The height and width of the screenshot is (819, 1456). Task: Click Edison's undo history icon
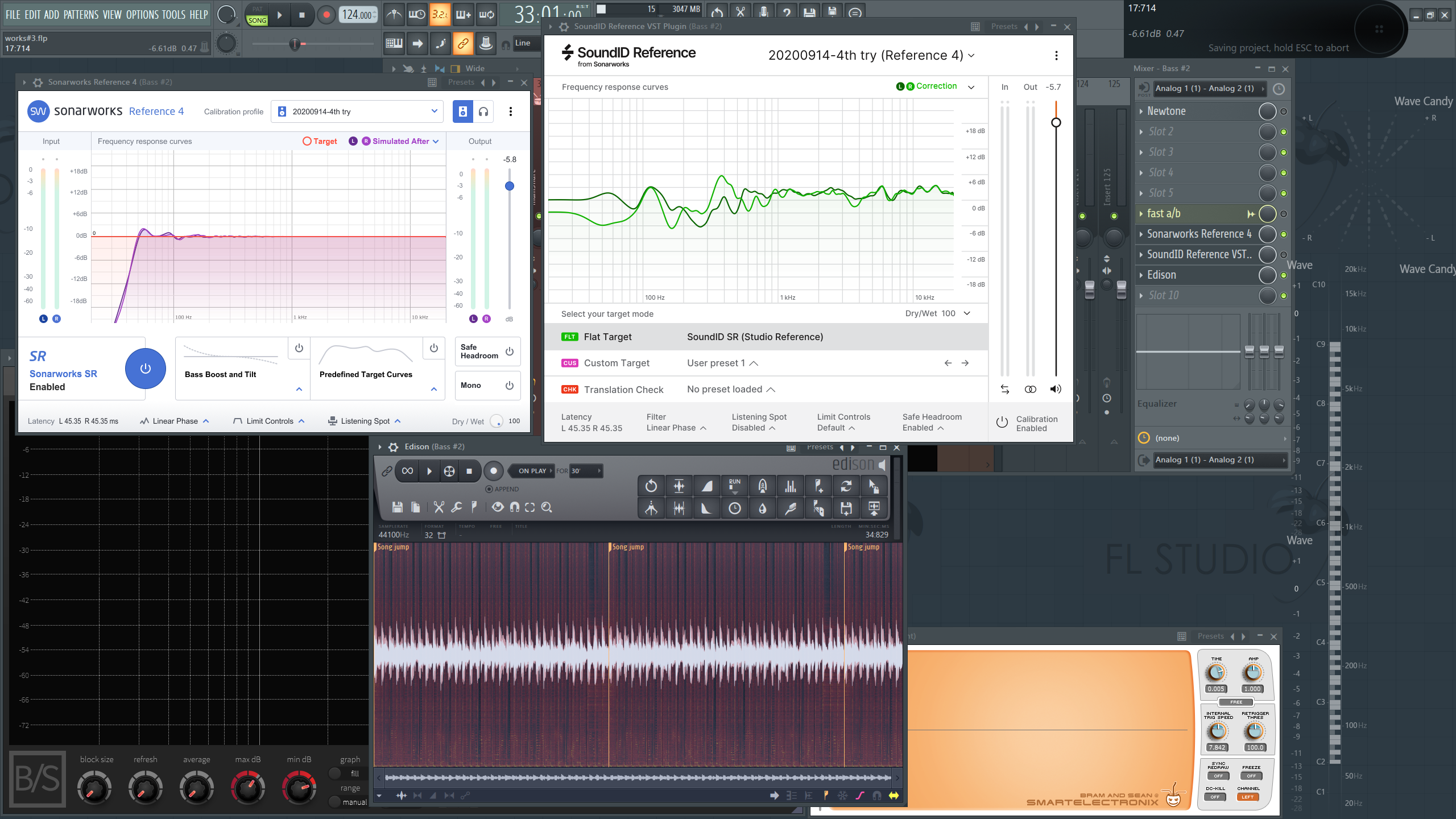tap(651, 486)
